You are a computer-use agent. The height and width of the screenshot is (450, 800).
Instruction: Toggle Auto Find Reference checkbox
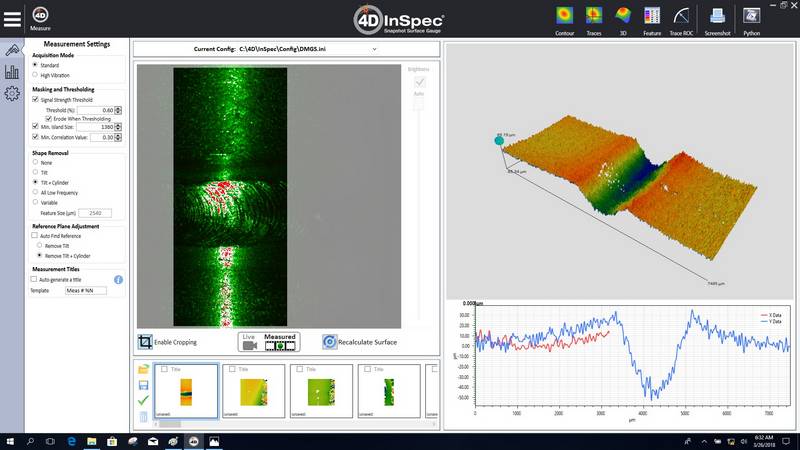point(35,236)
